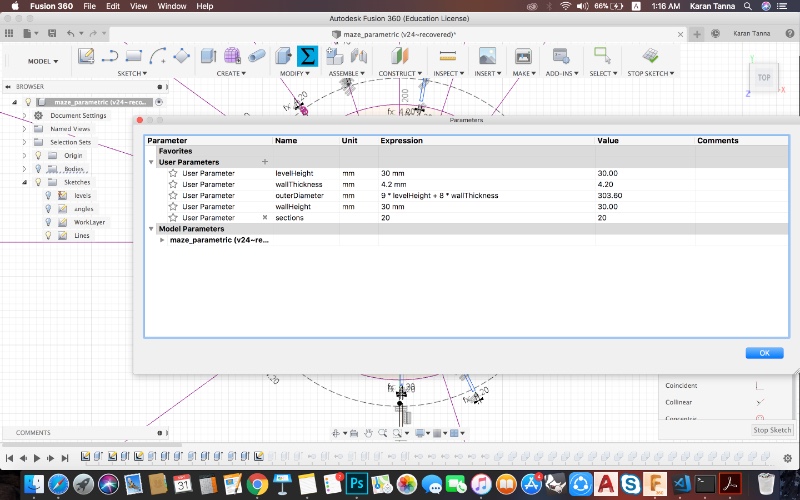The image size is (800, 500).
Task: Click the Measure inspect icon
Action: click(447, 56)
